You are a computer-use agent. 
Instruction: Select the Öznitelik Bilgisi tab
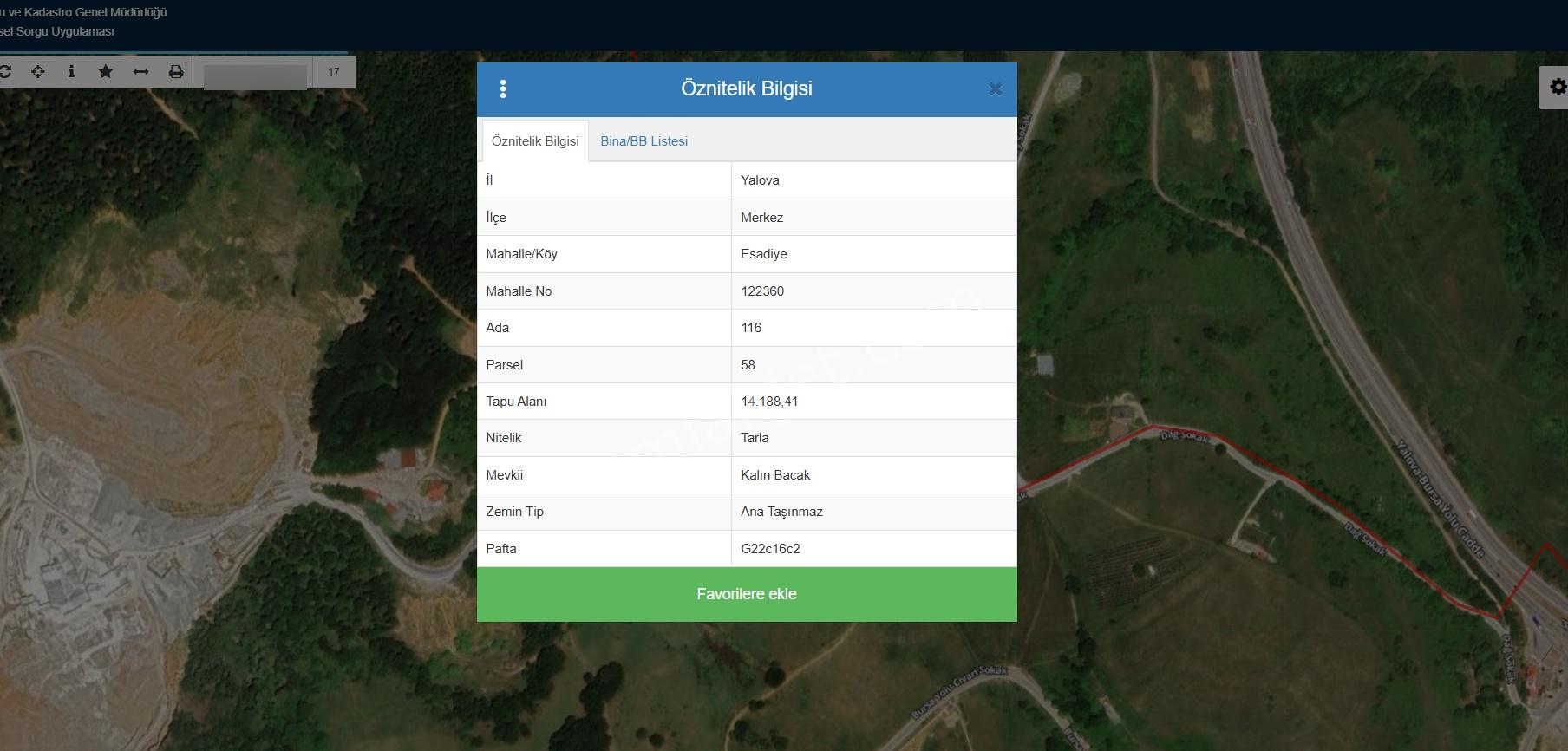point(535,141)
